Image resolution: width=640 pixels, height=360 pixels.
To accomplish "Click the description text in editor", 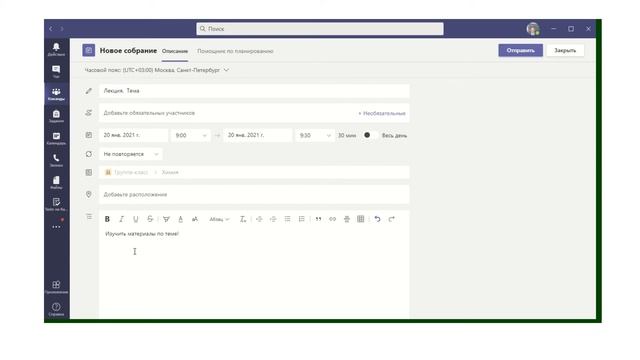I will [x=142, y=234].
